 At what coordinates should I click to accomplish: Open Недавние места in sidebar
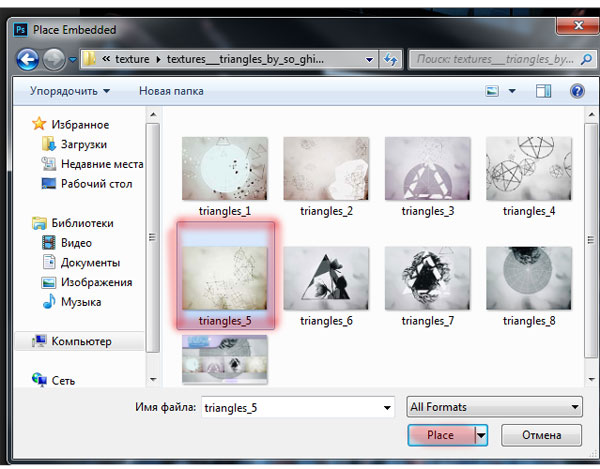pyautogui.click(x=102, y=164)
